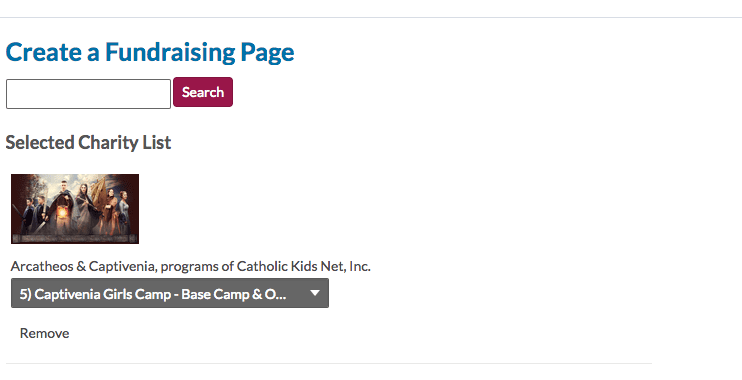
Task: Click the crimson Search button
Action: pyautogui.click(x=203, y=92)
